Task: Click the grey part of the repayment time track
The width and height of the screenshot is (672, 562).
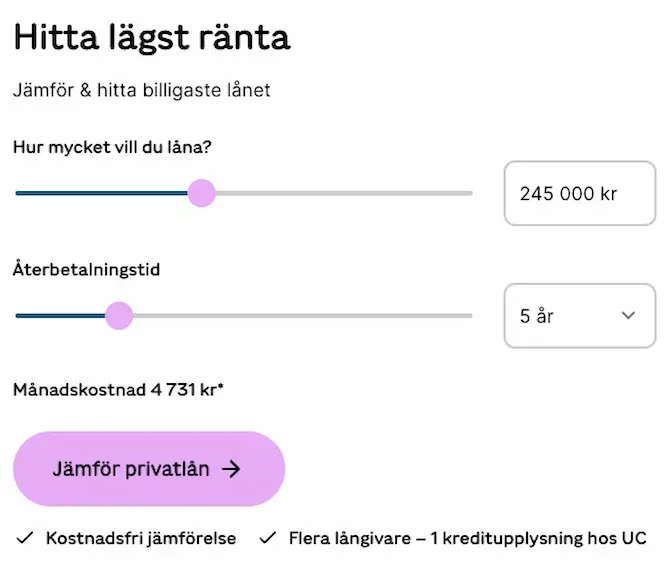Action: tap(300, 316)
